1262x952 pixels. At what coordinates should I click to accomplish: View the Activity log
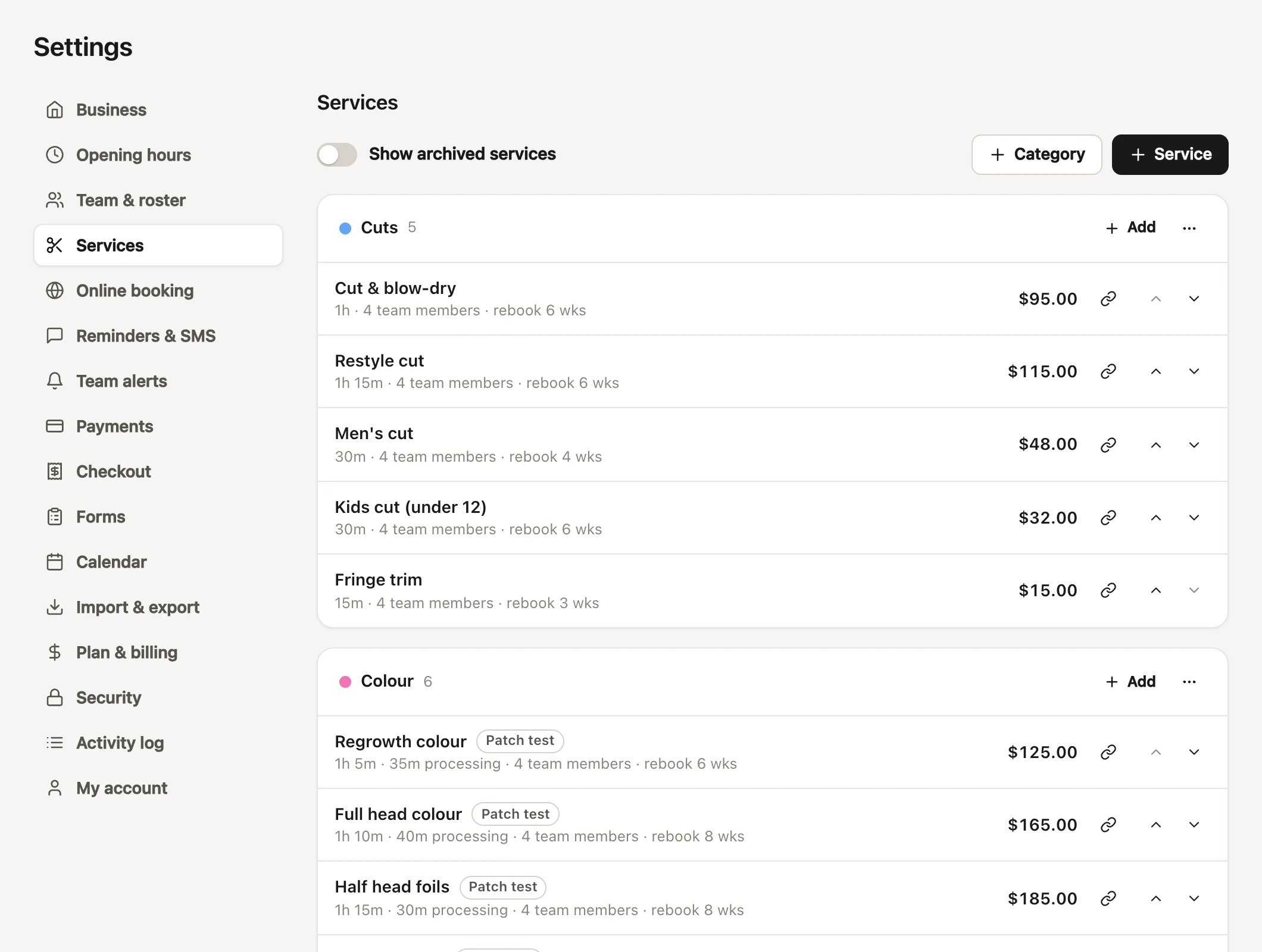pyautogui.click(x=158, y=743)
